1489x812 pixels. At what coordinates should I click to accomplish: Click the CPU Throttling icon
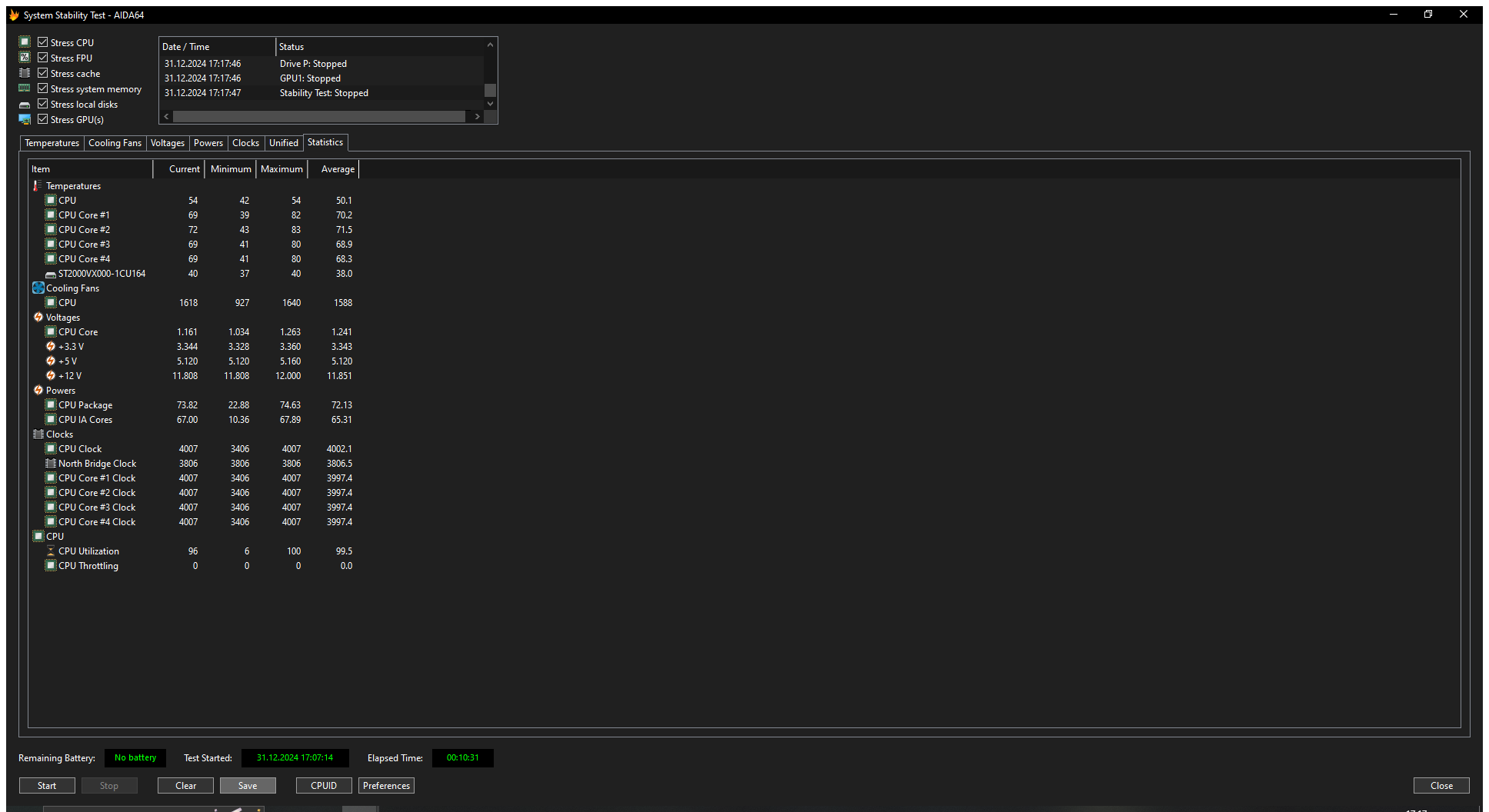pos(51,565)
